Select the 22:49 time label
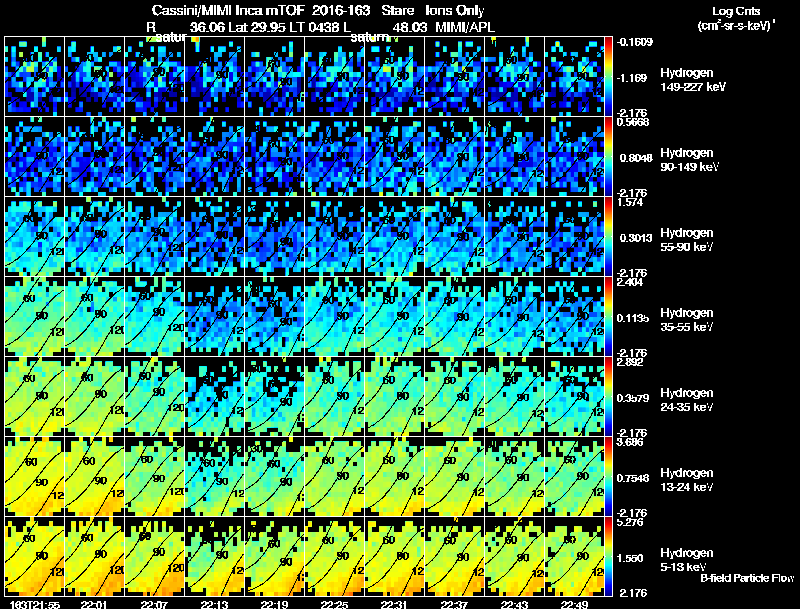Image resolution: width=800 pixels, height=609 pixels. tap(574, 604)
